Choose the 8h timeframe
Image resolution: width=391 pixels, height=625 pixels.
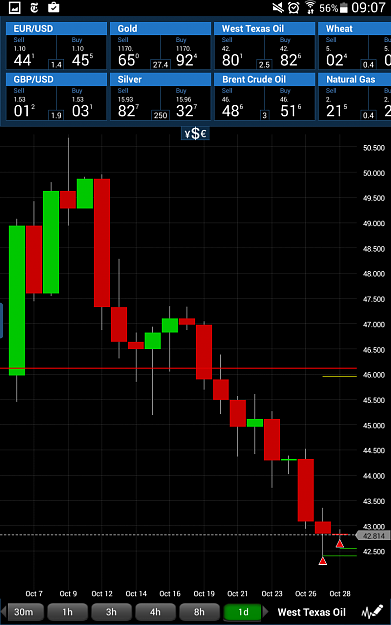click(199, 612)
